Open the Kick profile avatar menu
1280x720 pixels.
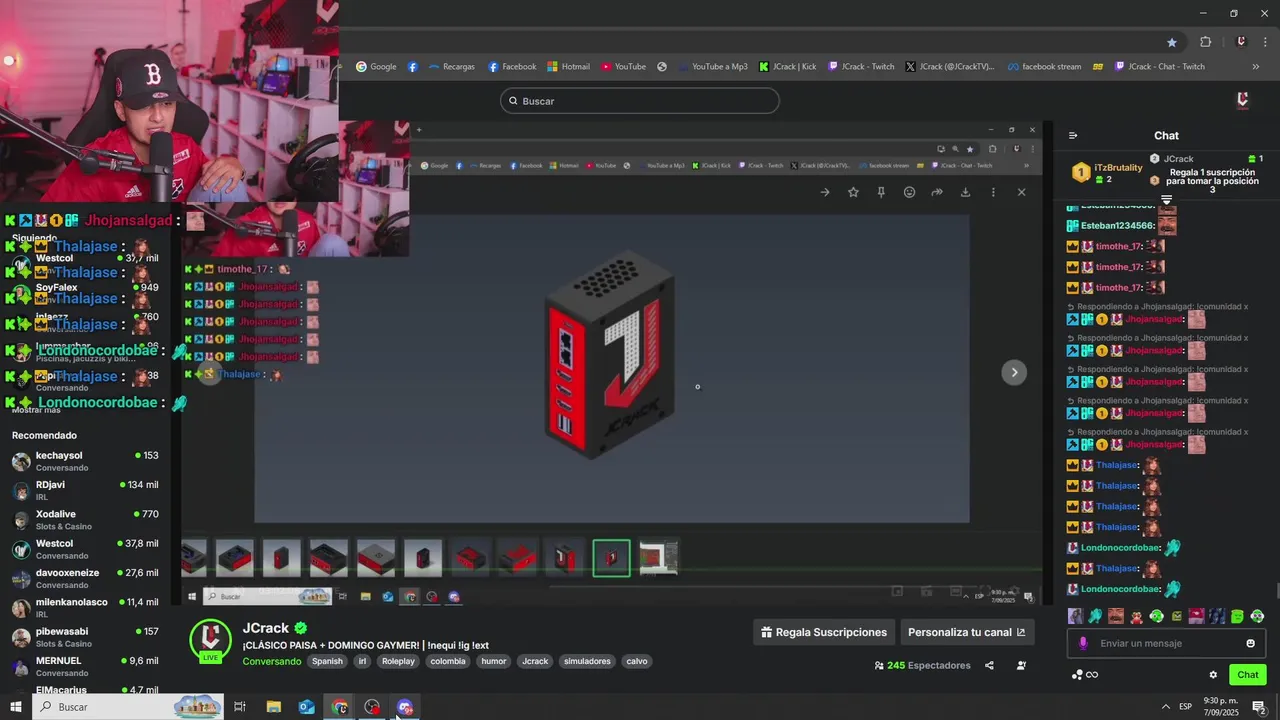pyautogui.click(x=1243, y=100)
